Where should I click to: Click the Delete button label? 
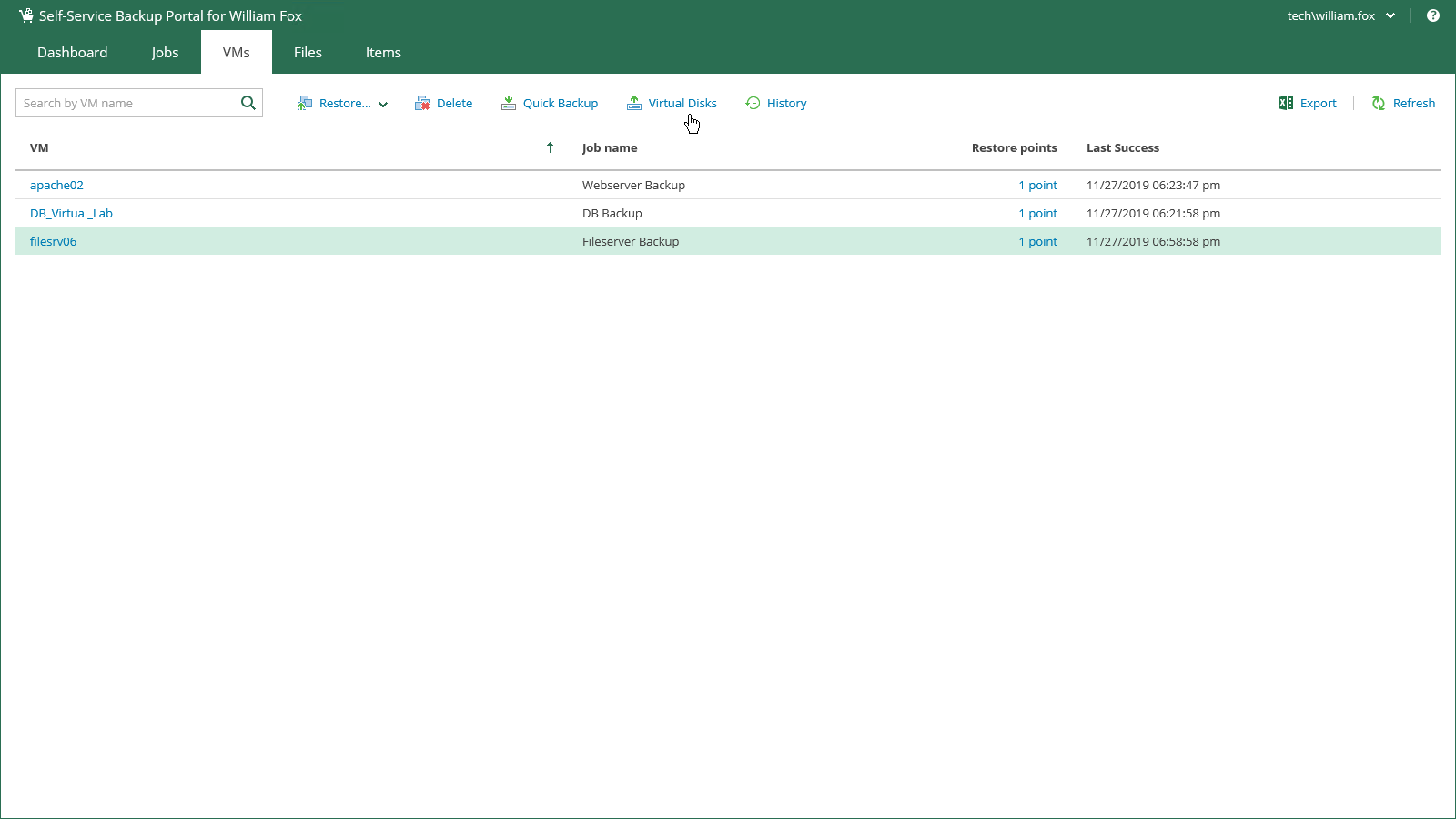pyautogui.click(x=454, y=104)
